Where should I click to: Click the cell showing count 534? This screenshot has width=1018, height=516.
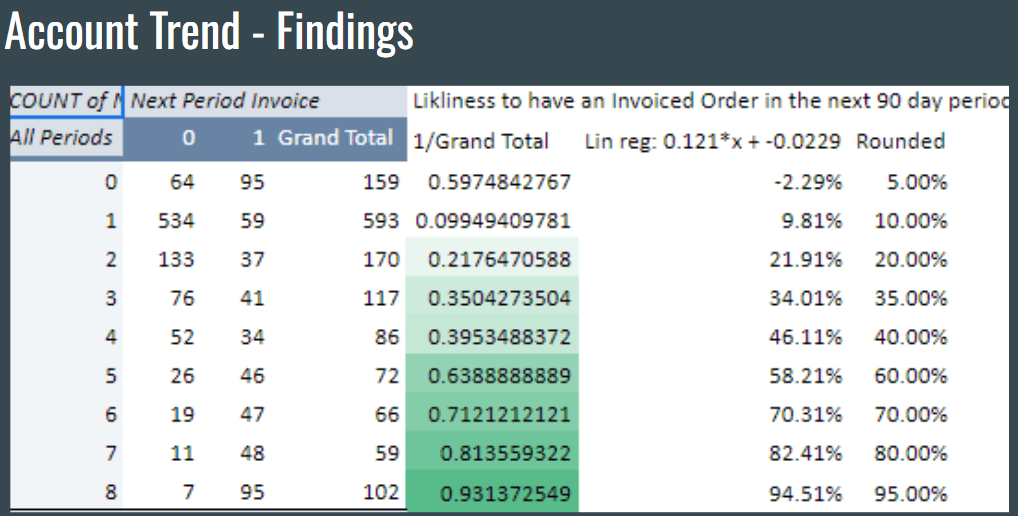click(176, 221)
